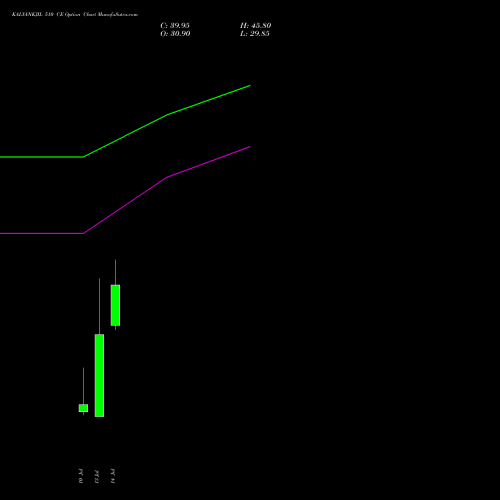This screenshot has width=500, height=500.
Task: Click the chart title text at top left
Action: coord(75,15)
